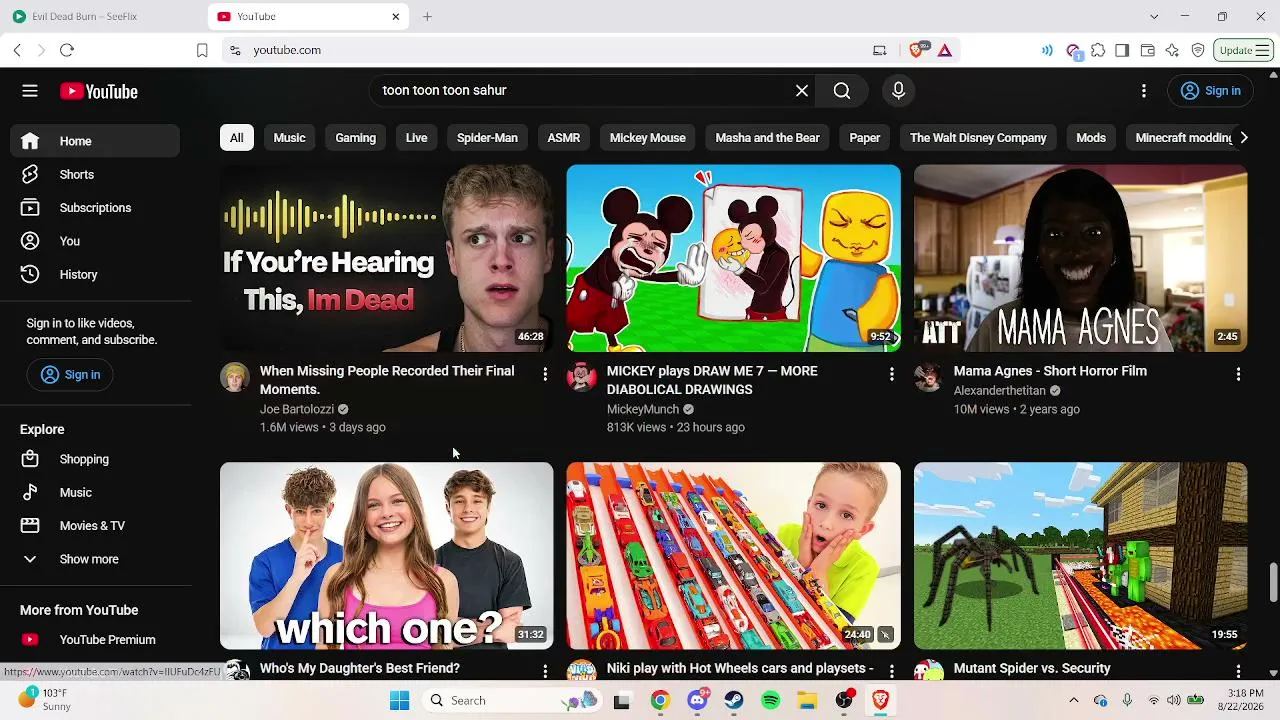1280x720 pixels.
Task: Open the 'If You're Hearing This' thumbnail
Action: pyautogui.click(x=386, y=258)
